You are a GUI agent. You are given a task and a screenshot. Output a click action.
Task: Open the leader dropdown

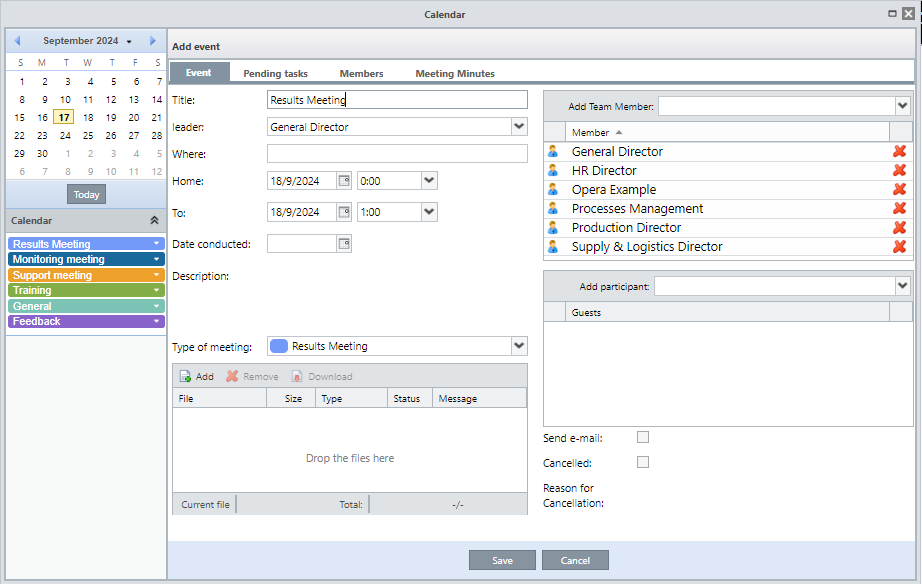[x=519, y=126]
